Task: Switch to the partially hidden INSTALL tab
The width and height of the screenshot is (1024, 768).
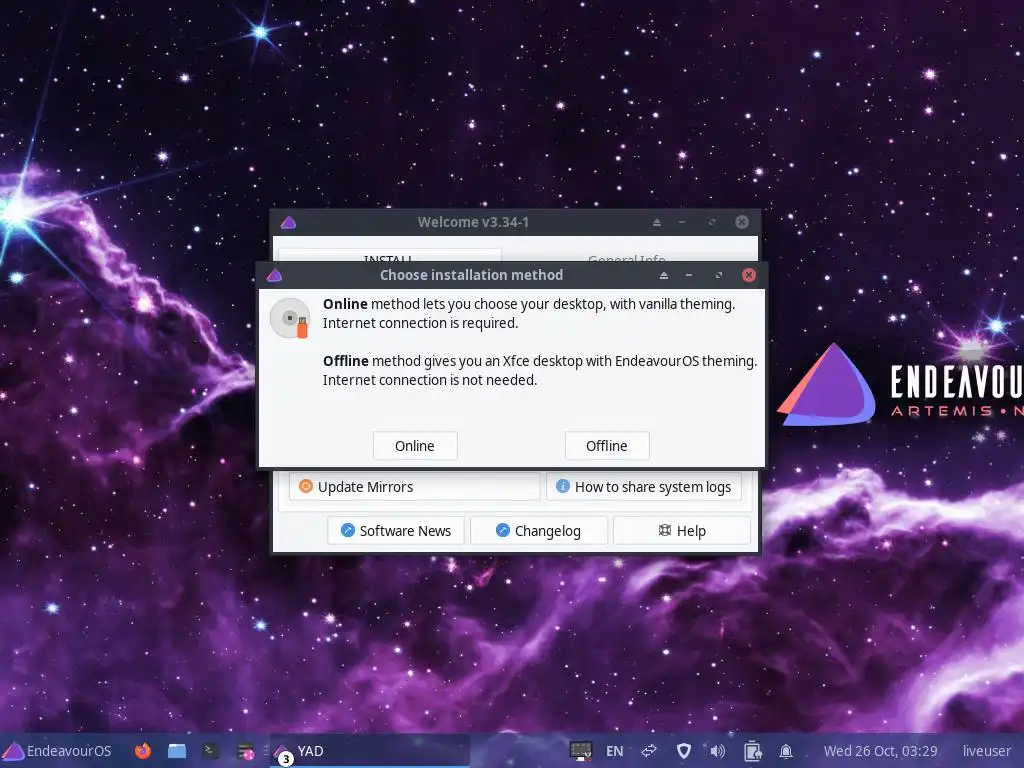Action: pyautogui.click(x=390, y=255)
